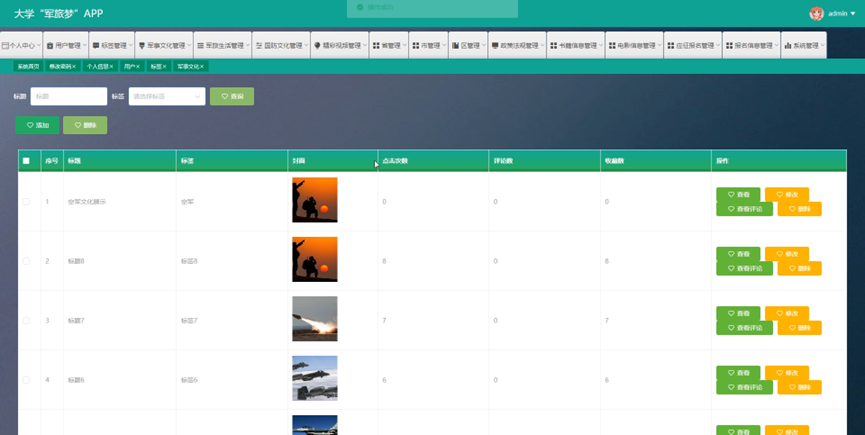This screenshot has height=435, width=865.
Task: Click the 政策法规管理 monitor icon
Action: coord(495,46)
